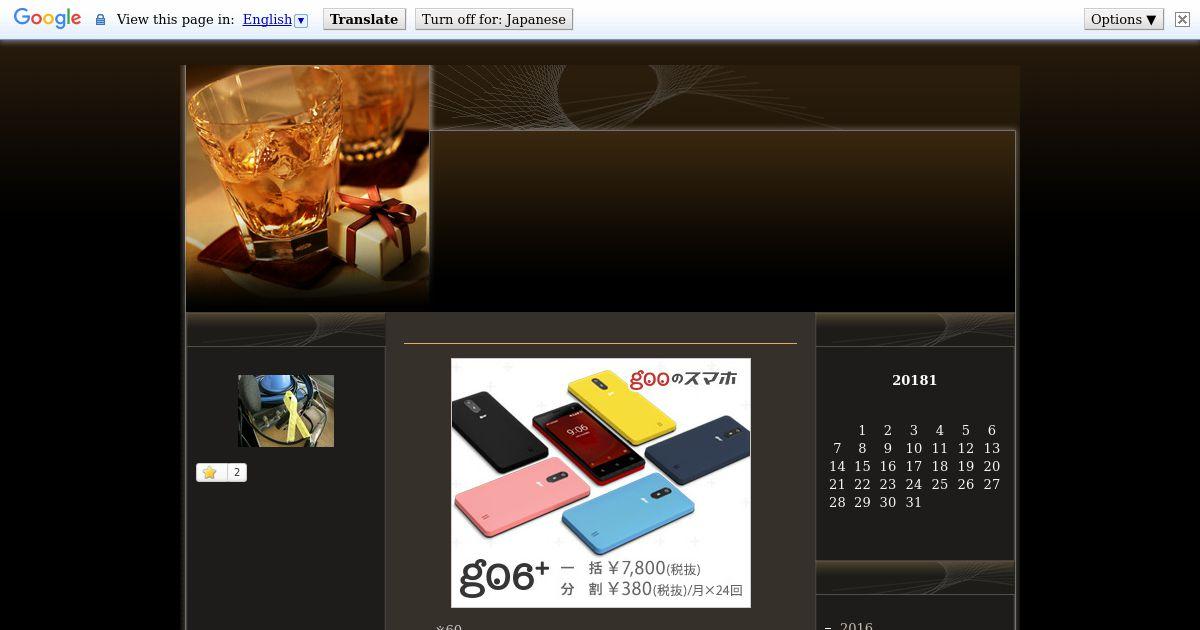
Task: Select calendar date 7
Action: 837,448
